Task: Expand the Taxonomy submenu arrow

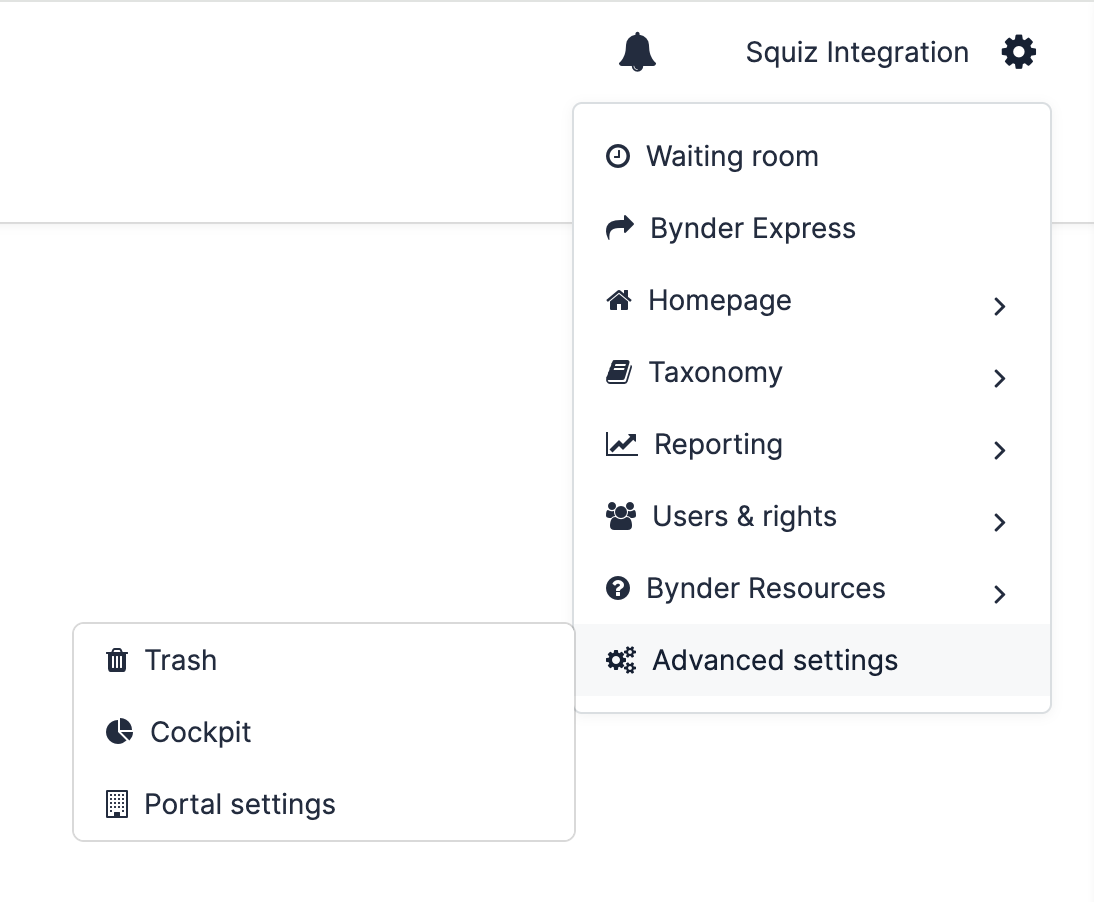Action: pos(999,377)
